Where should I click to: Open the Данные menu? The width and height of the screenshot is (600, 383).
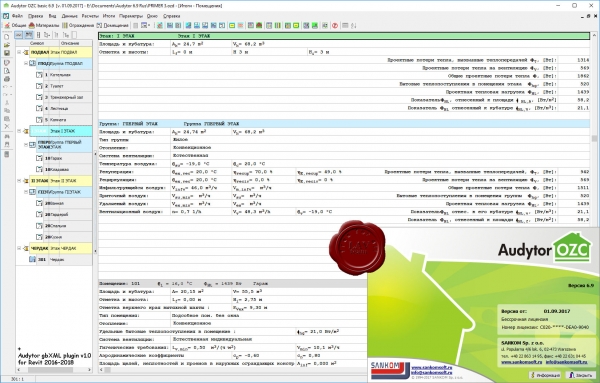point(69,16)
